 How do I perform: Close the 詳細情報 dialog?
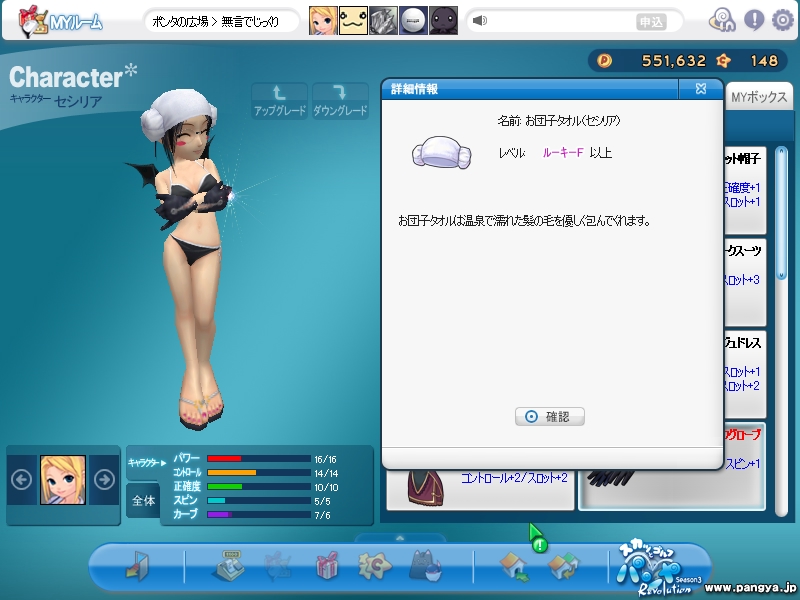point(701,89)
